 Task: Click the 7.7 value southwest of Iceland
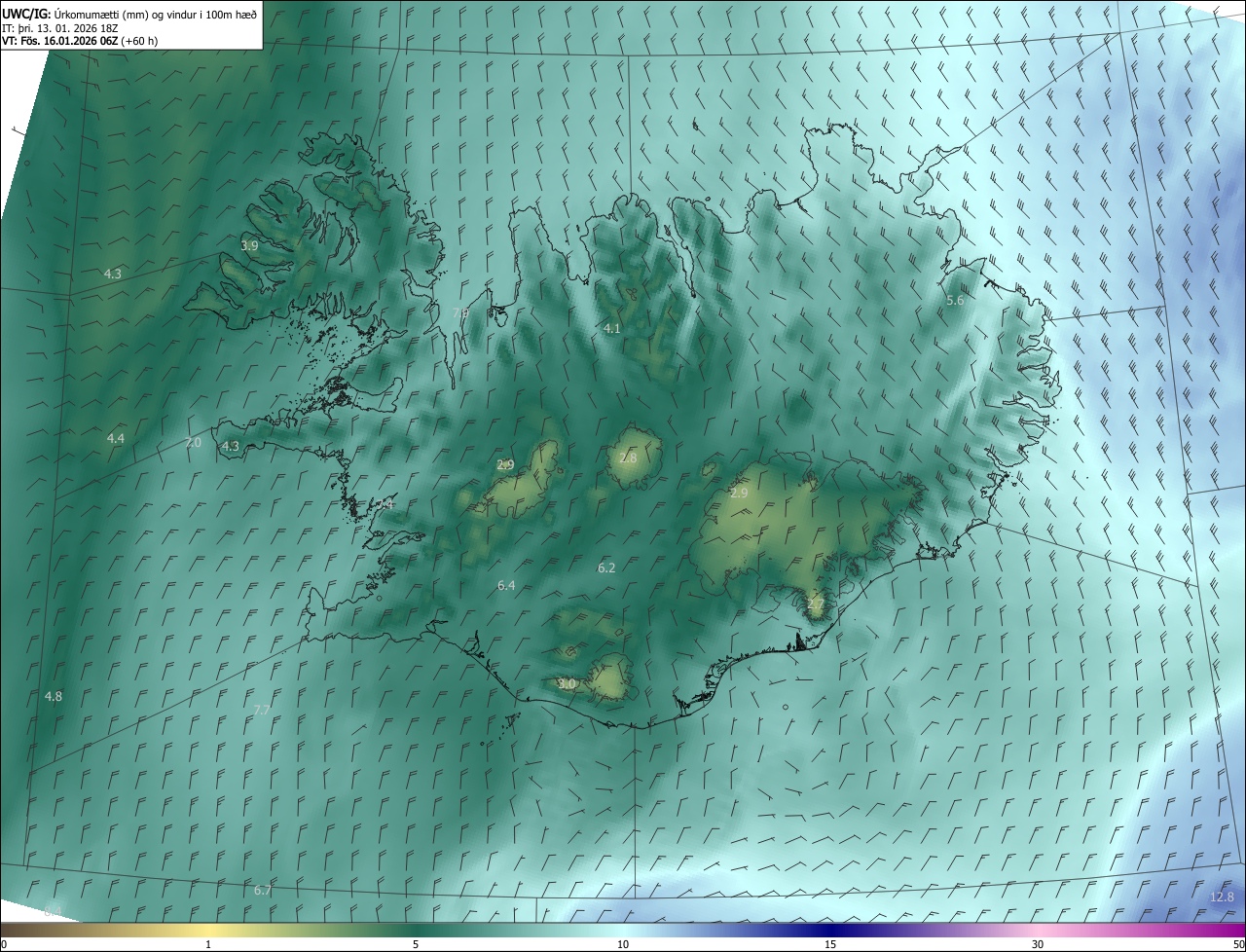(x=261, y=711)
